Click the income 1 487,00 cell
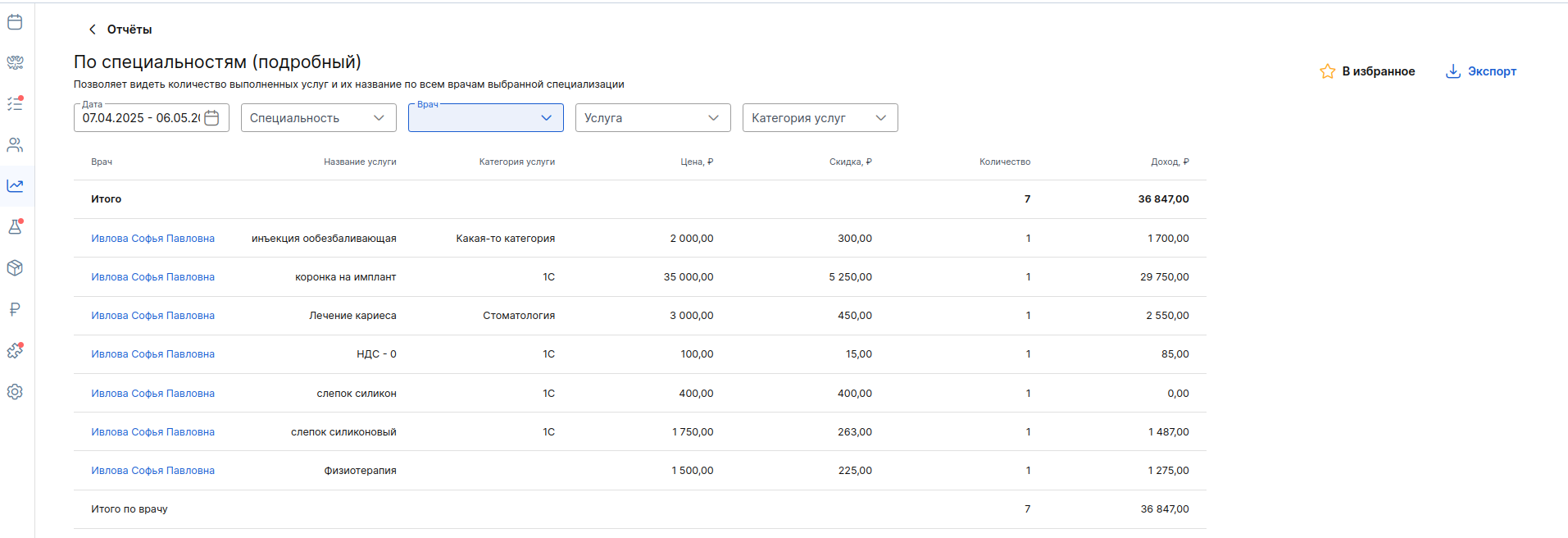 (x=1169, y=432)
